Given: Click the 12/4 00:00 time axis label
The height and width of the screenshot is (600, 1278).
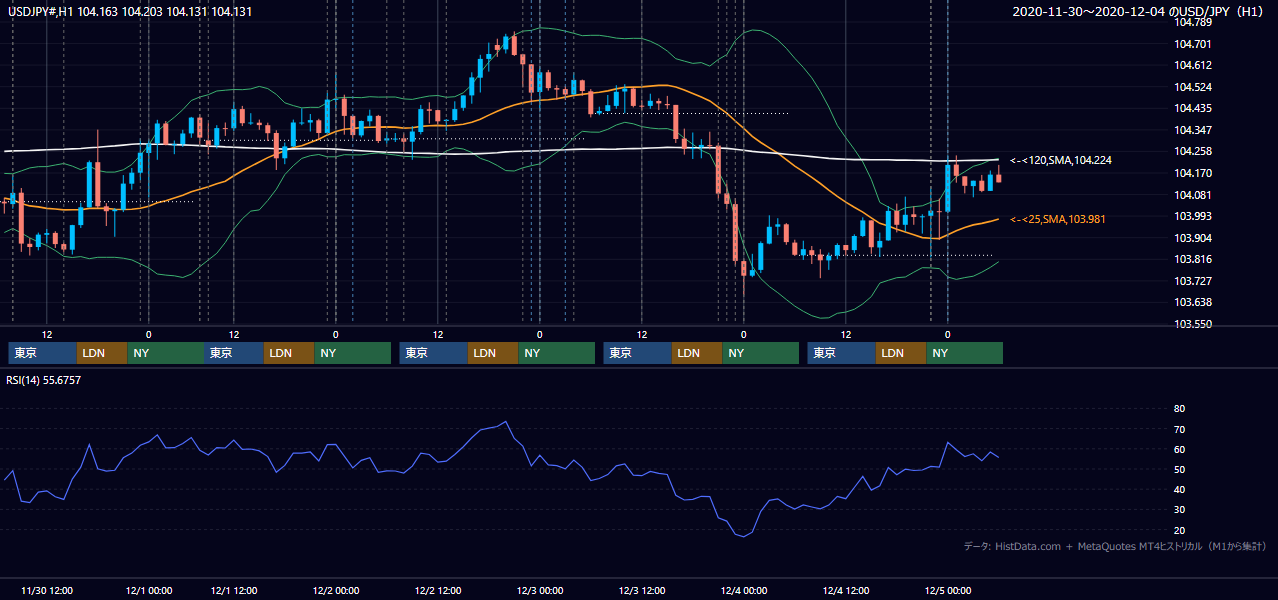Looking at the screenshot, I should coord(744,590).
